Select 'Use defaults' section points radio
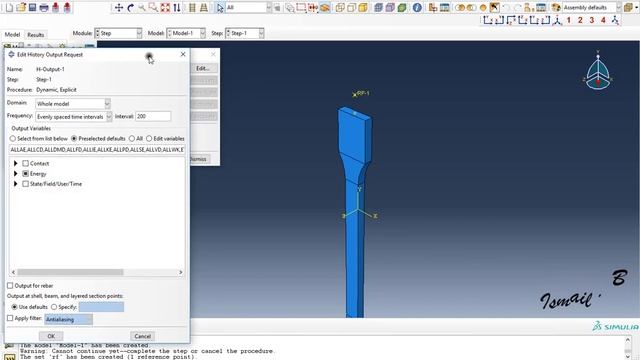This screenshot has width=640, height=360. pos(14,307)
